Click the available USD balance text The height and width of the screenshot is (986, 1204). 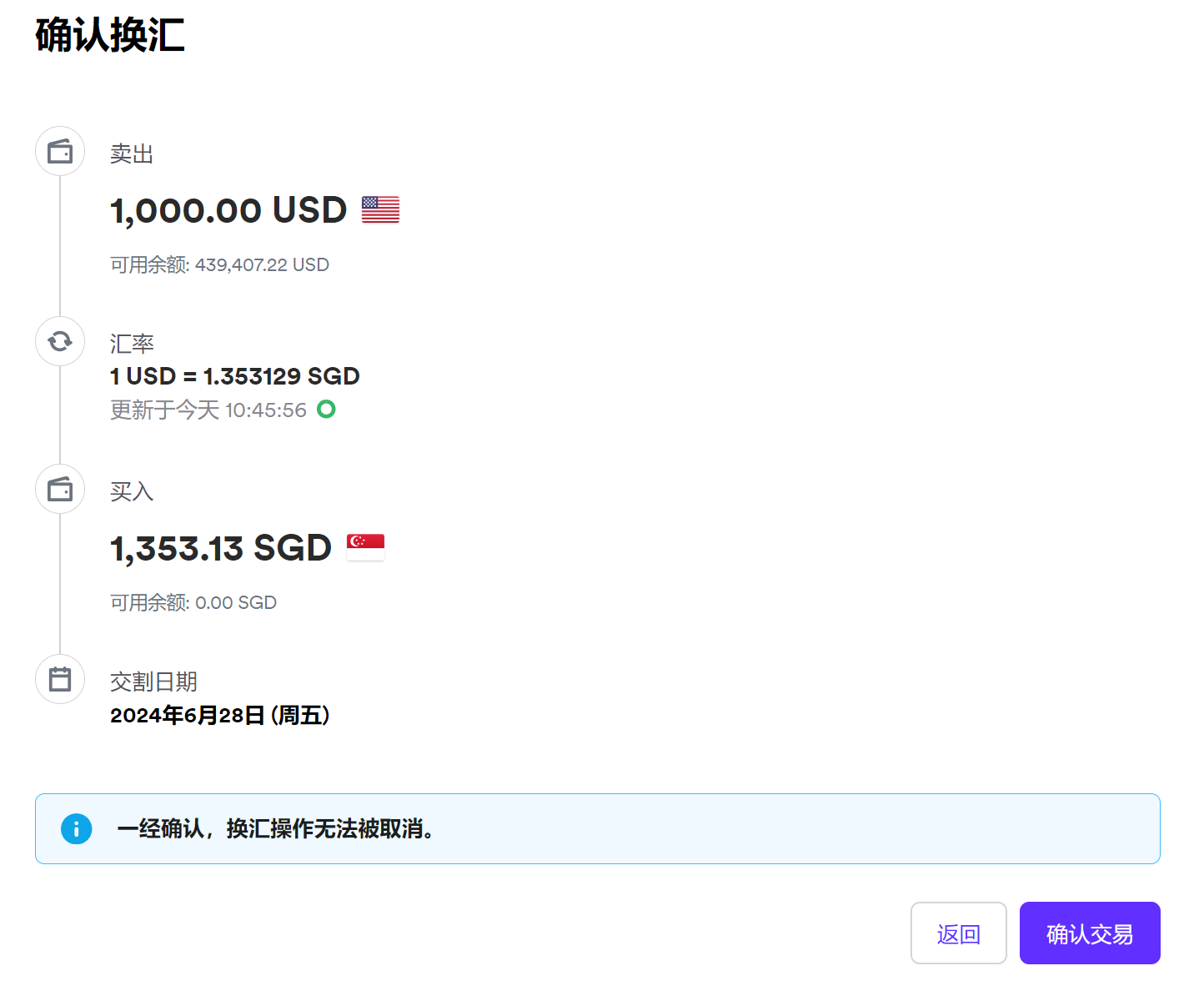[219, 264]
